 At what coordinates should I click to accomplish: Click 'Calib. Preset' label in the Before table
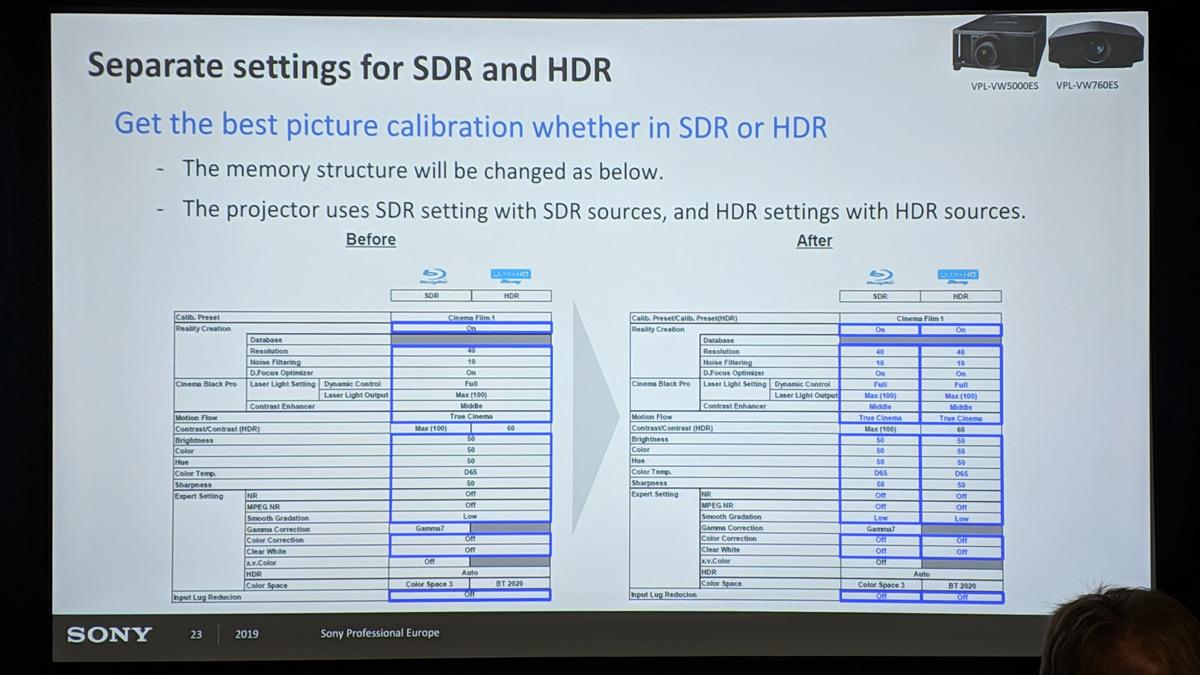(197, 318)
